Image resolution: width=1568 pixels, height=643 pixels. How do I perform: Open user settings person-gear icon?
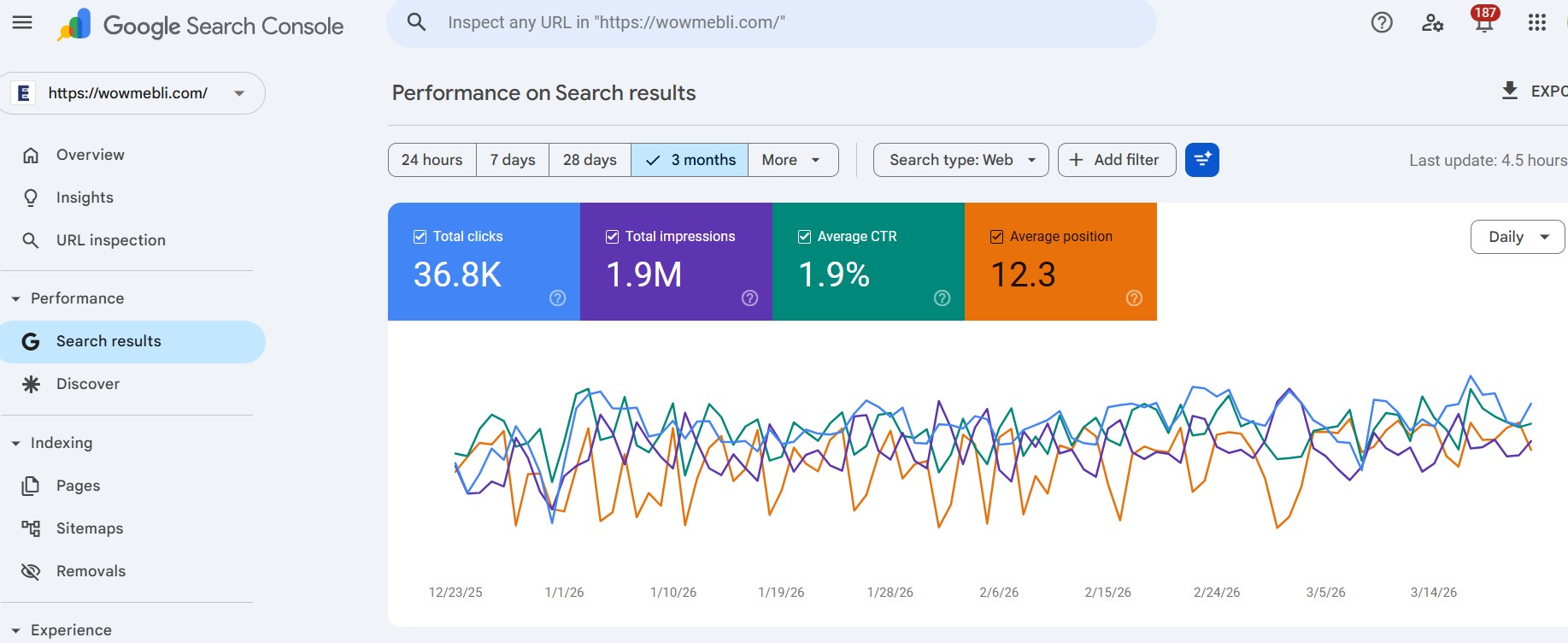click(x=1433, y=23)
